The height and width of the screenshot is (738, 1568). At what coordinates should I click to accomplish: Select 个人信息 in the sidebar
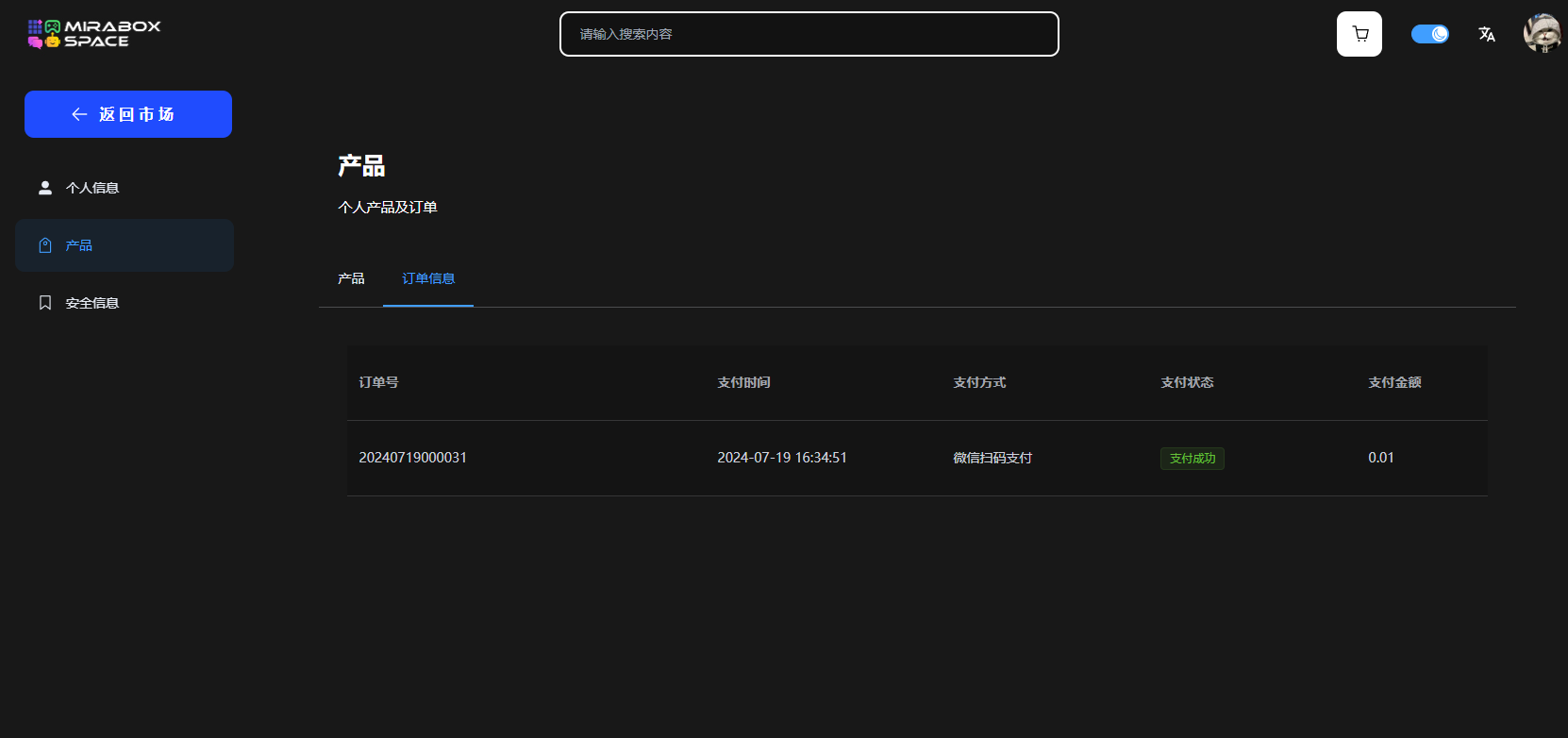125,188
